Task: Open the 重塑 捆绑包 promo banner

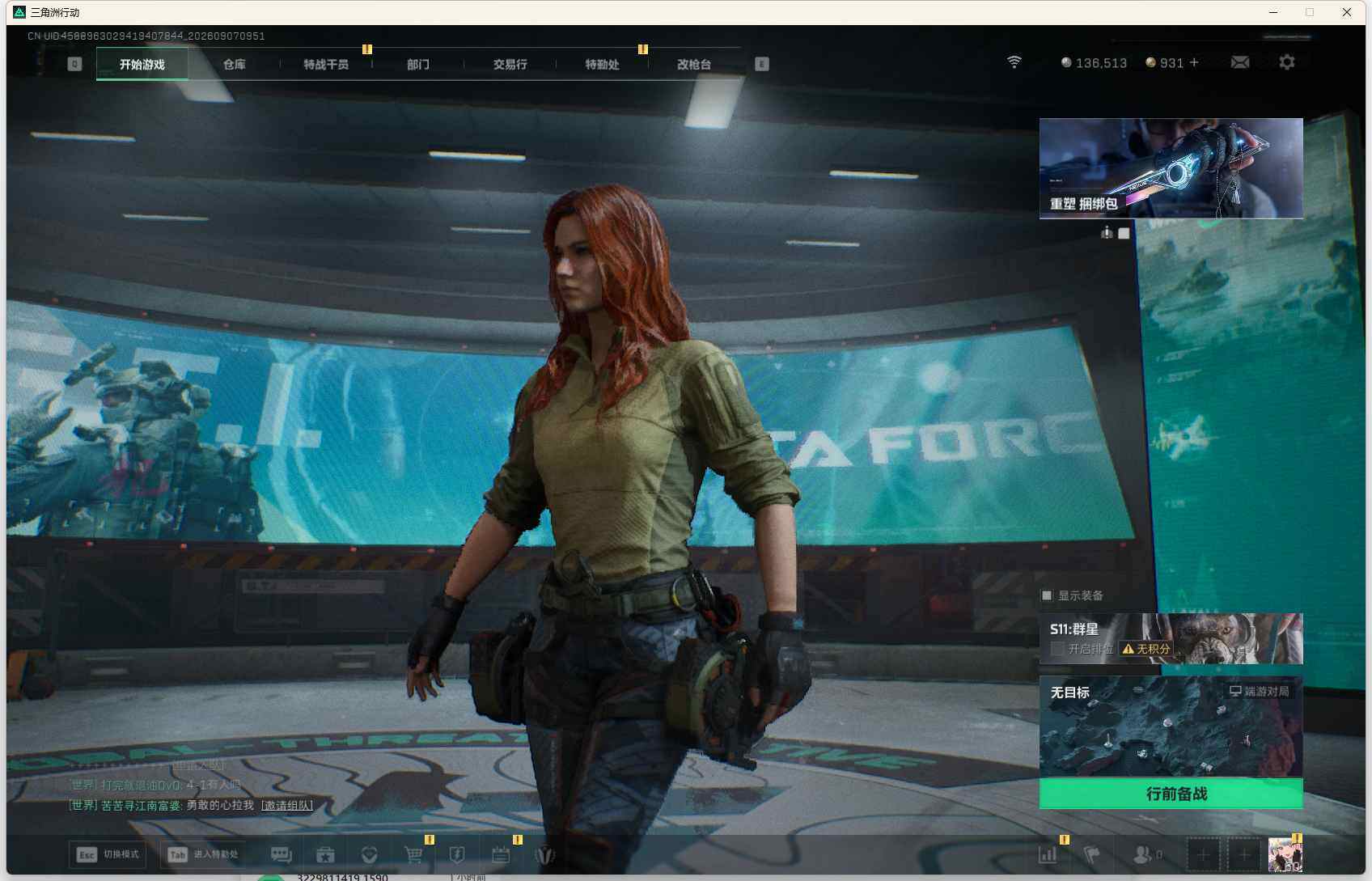Action: click(1171, 168)
